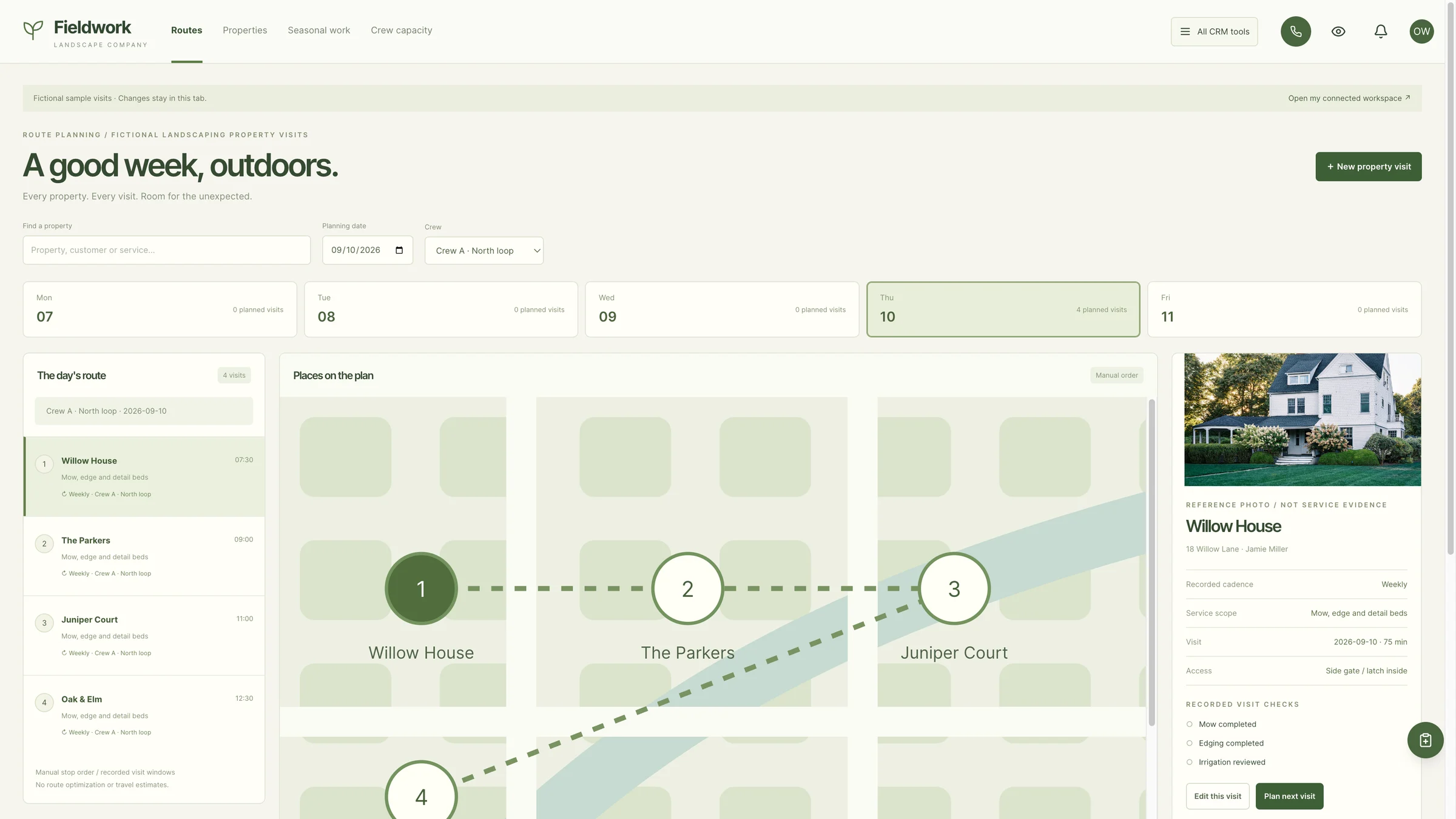Image resolution: width=1456 pixels, height=819 pixels.
Task: Open the Crew capacity tab
Action: pos(402,30)
